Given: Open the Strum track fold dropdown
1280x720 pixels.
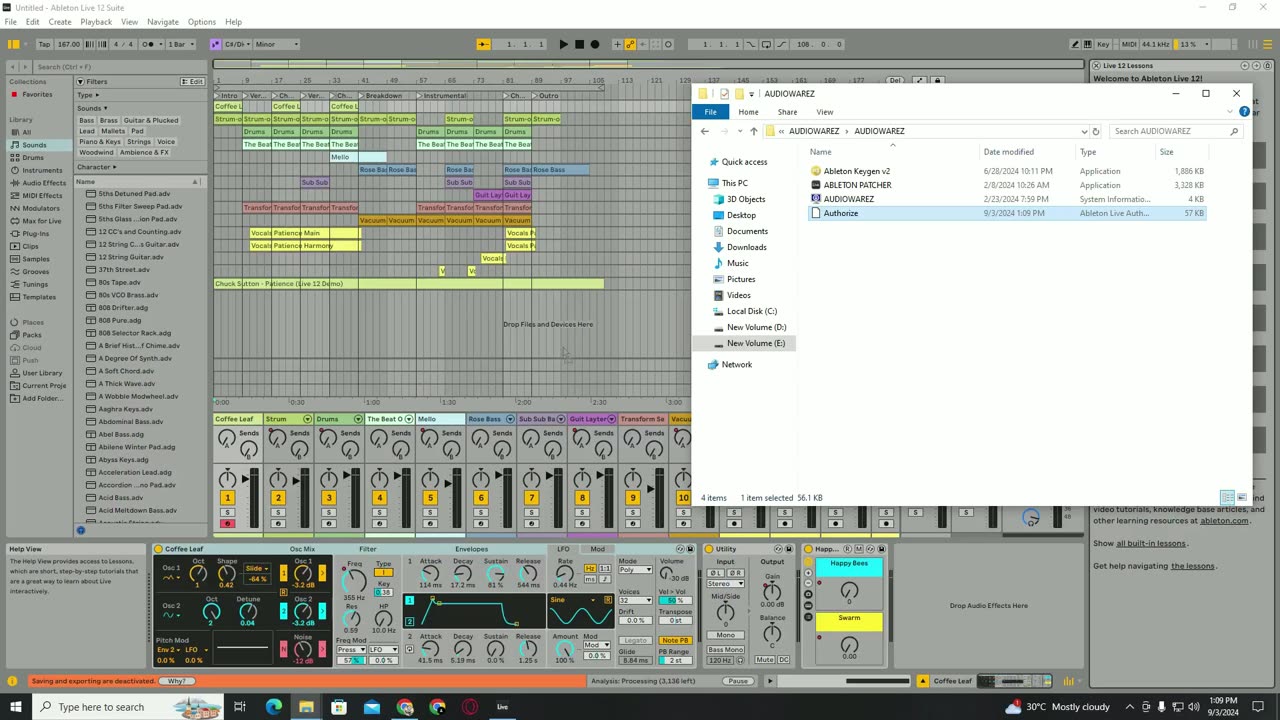Looking at the screenshot, I should (307, 419).
